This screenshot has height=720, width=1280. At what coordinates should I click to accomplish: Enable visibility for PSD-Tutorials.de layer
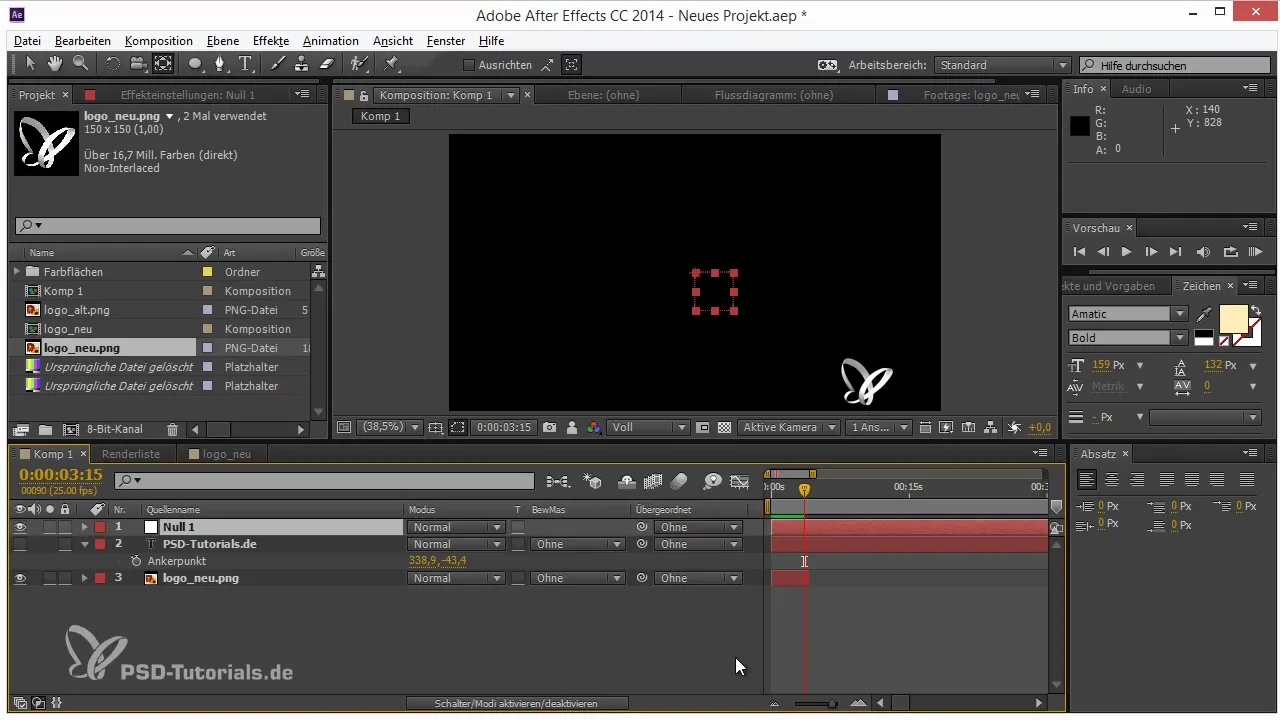20,544
